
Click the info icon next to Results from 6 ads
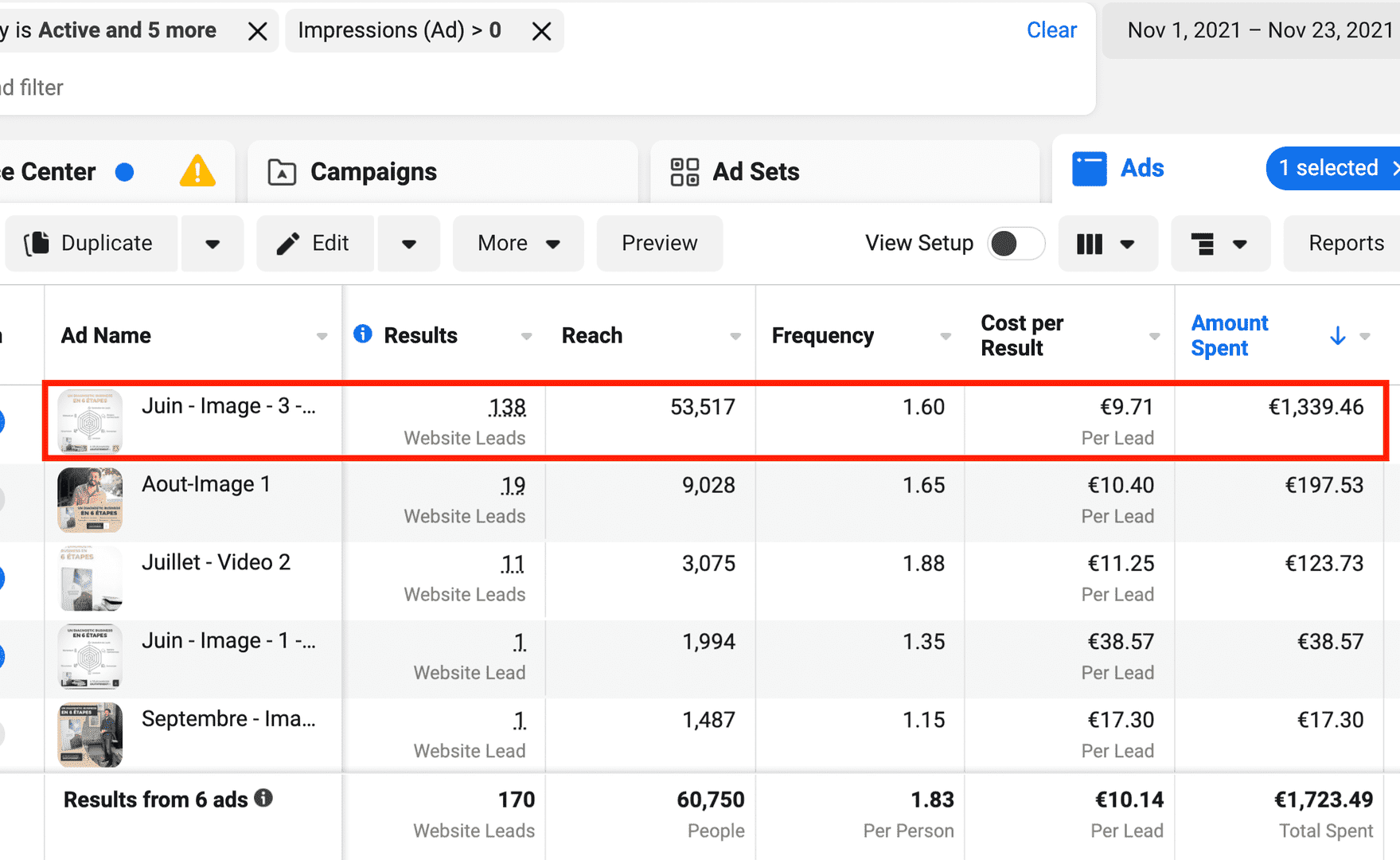tap(263, 799)
